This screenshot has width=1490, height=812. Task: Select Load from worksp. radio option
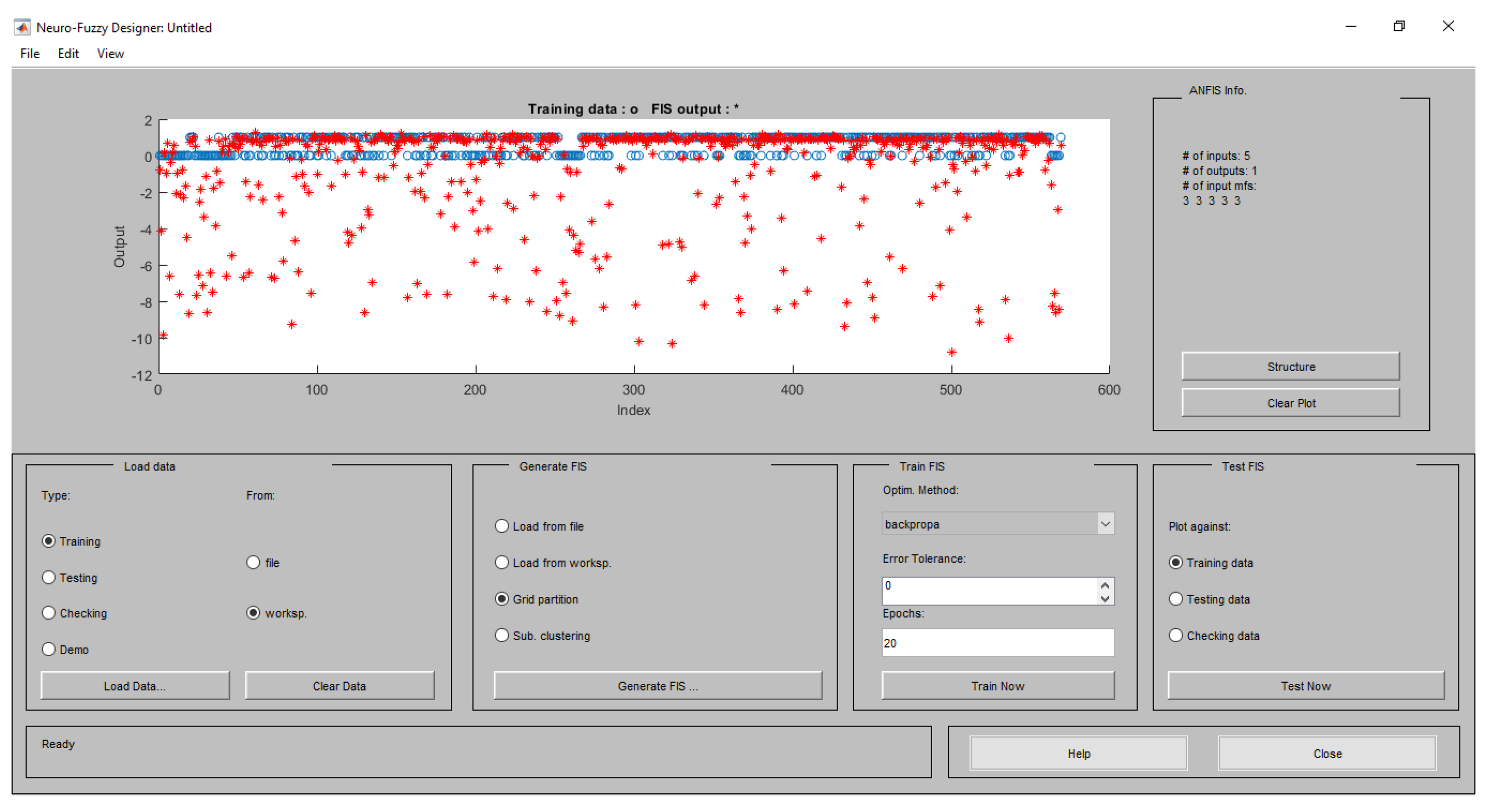502,562
